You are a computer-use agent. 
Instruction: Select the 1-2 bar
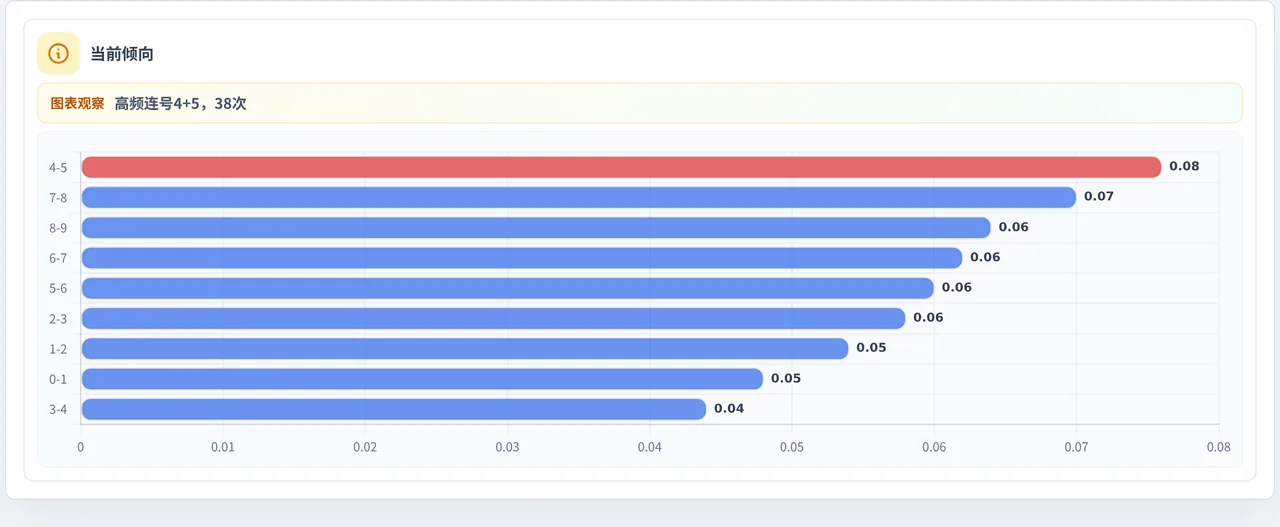465,348
